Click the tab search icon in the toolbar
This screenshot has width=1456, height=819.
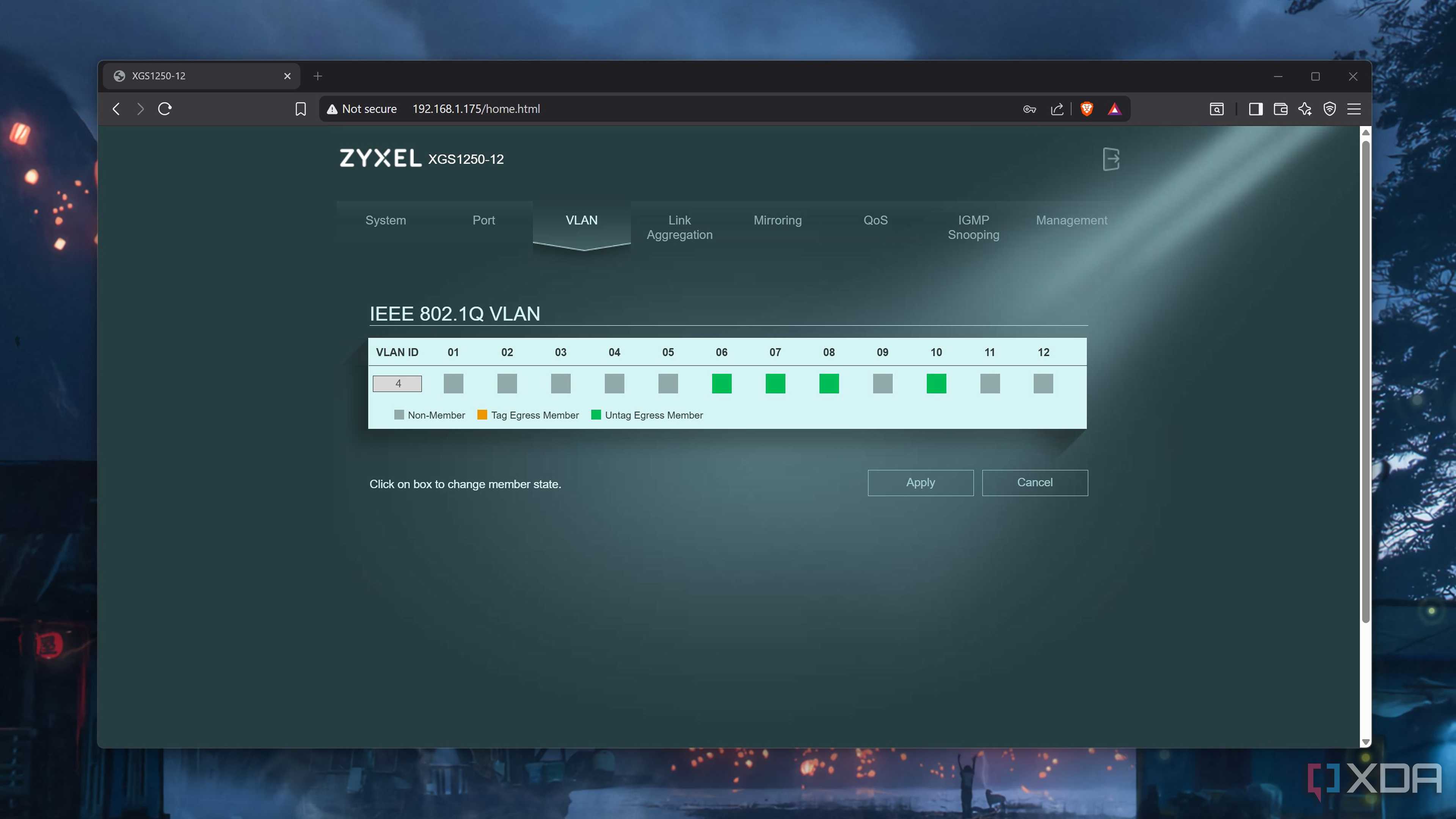pos(1216,109)
